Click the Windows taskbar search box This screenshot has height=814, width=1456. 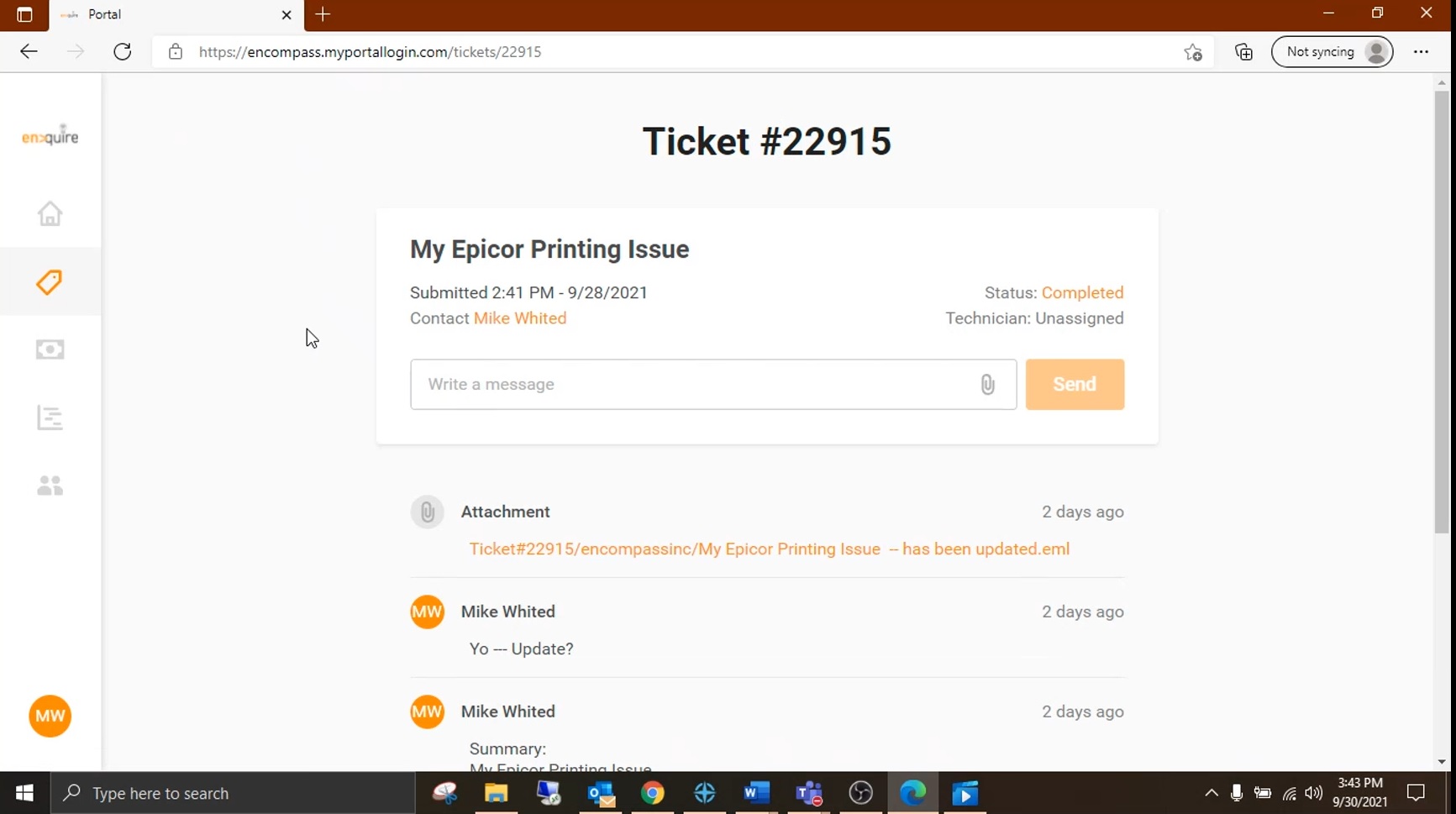233,793
